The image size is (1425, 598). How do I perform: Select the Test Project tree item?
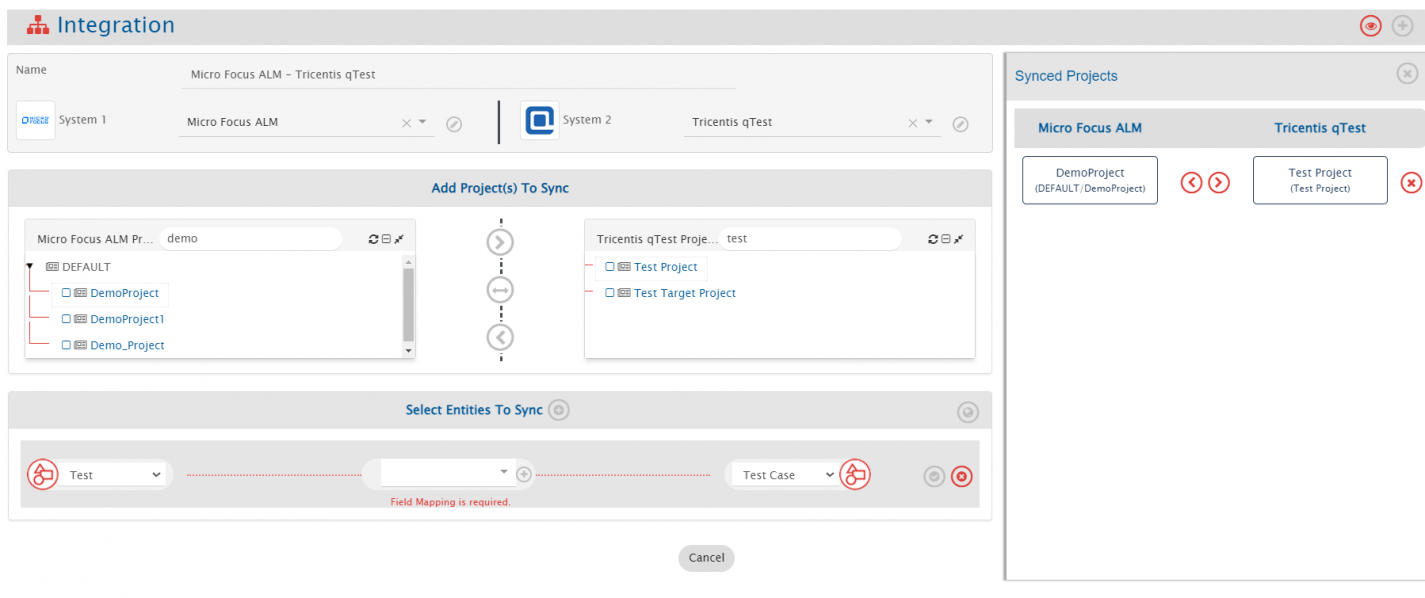pyautogui.click(x=665, y=267)
